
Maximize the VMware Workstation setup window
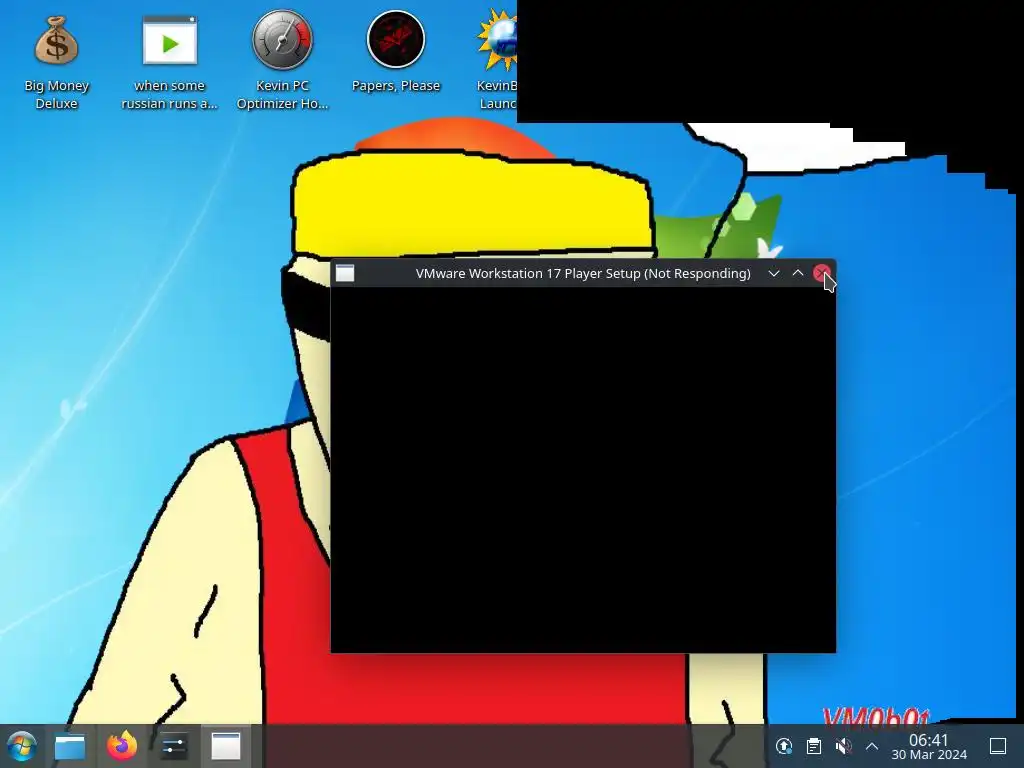pyautogui.click(x=797, y=273)
